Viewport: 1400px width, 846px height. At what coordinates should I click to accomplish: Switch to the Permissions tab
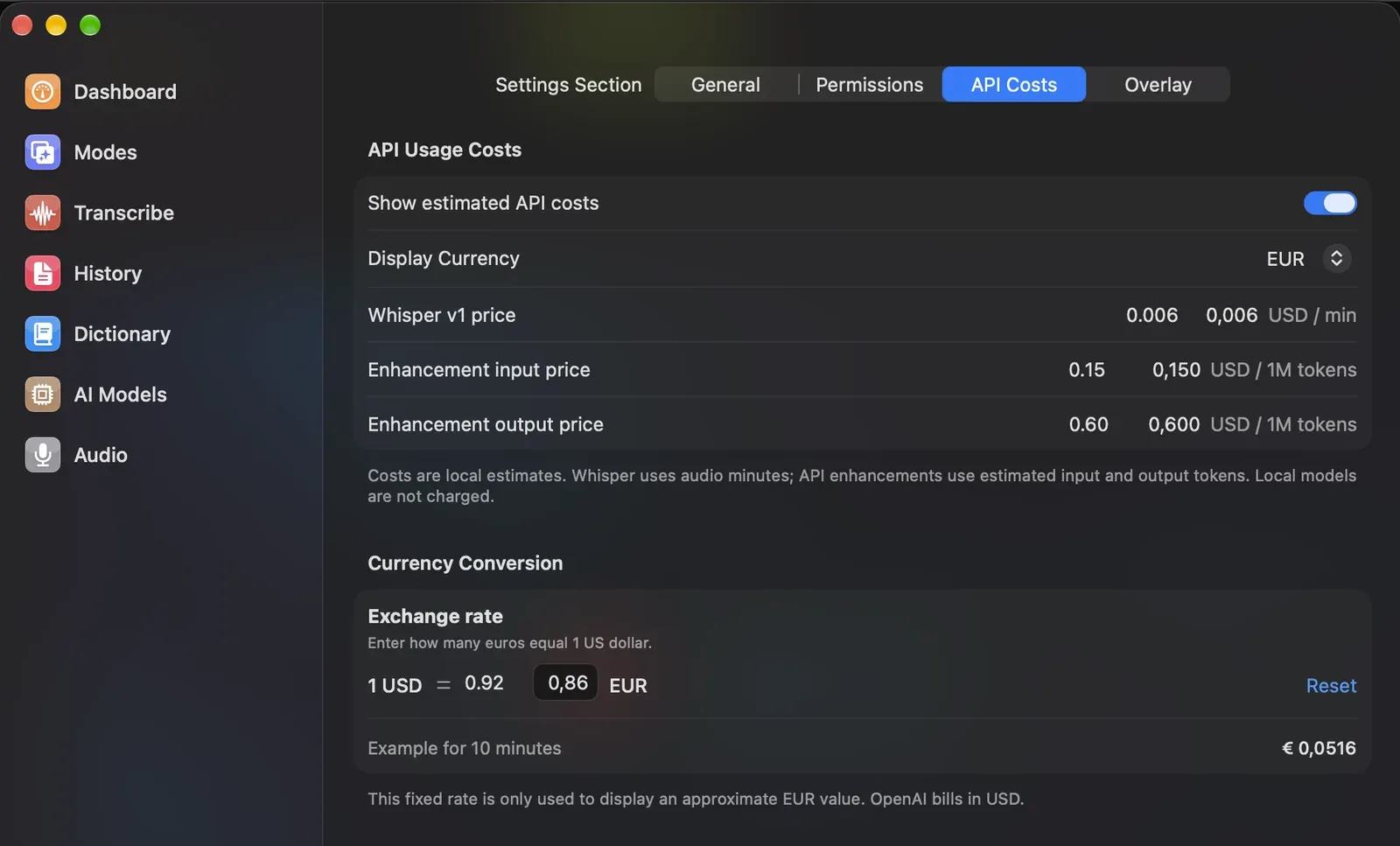click(869, 85)
